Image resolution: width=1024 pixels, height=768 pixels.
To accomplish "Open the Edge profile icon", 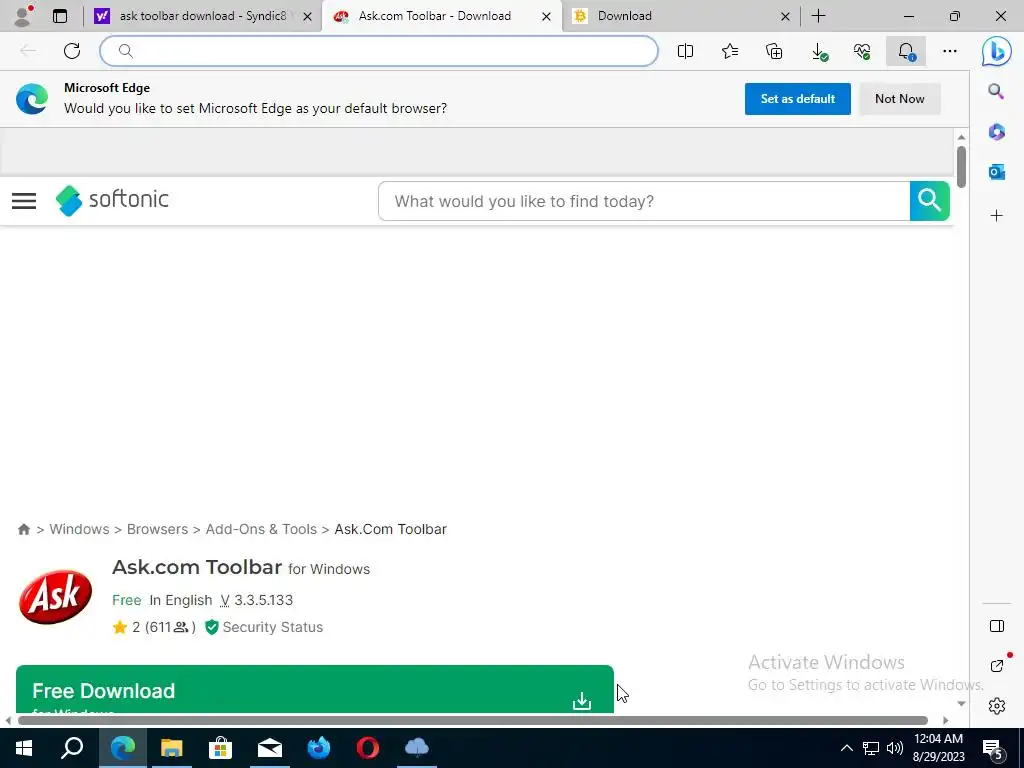I will (24, 16).
